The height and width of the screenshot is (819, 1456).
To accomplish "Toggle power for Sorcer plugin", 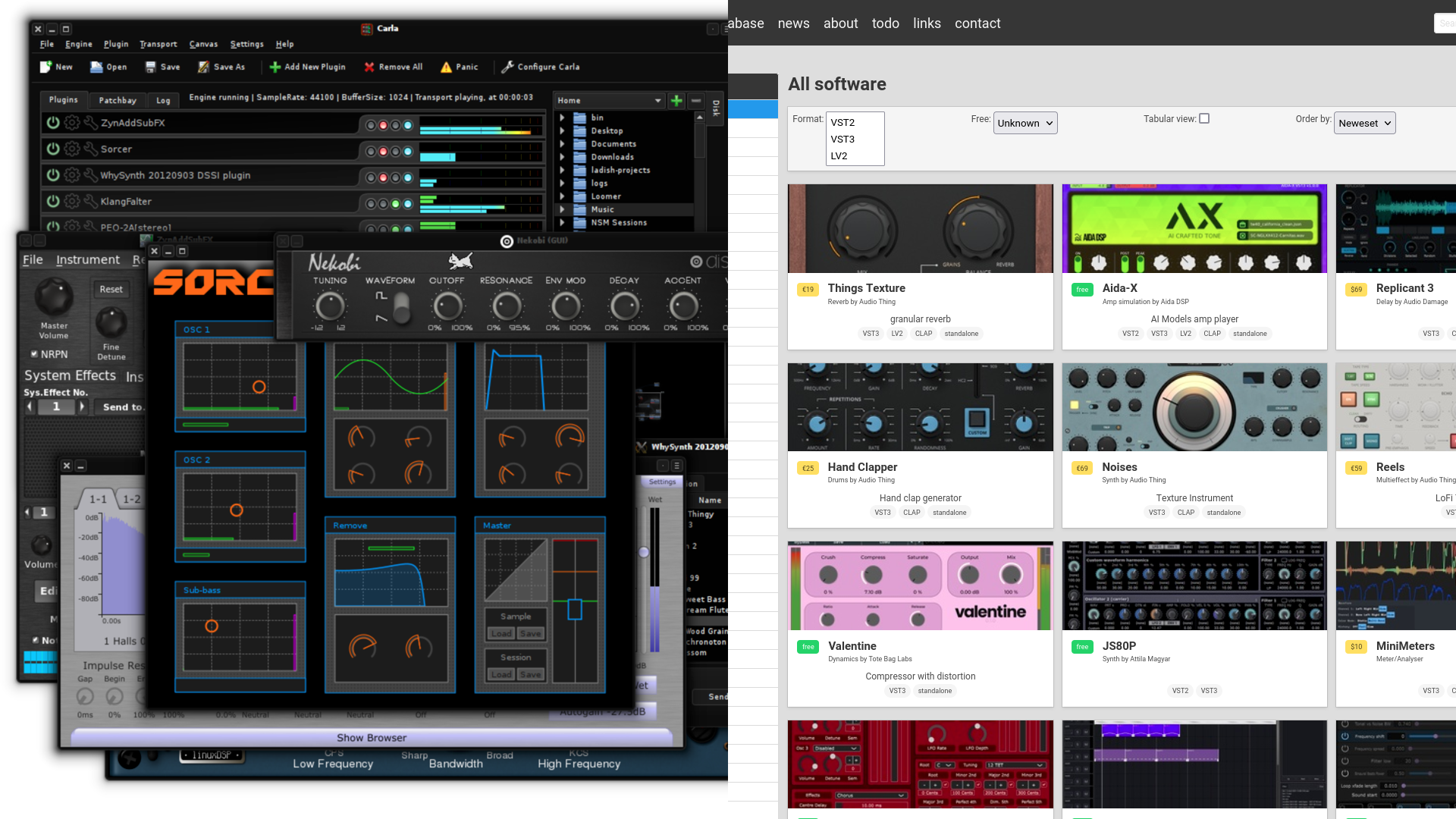I will [53, 149].
